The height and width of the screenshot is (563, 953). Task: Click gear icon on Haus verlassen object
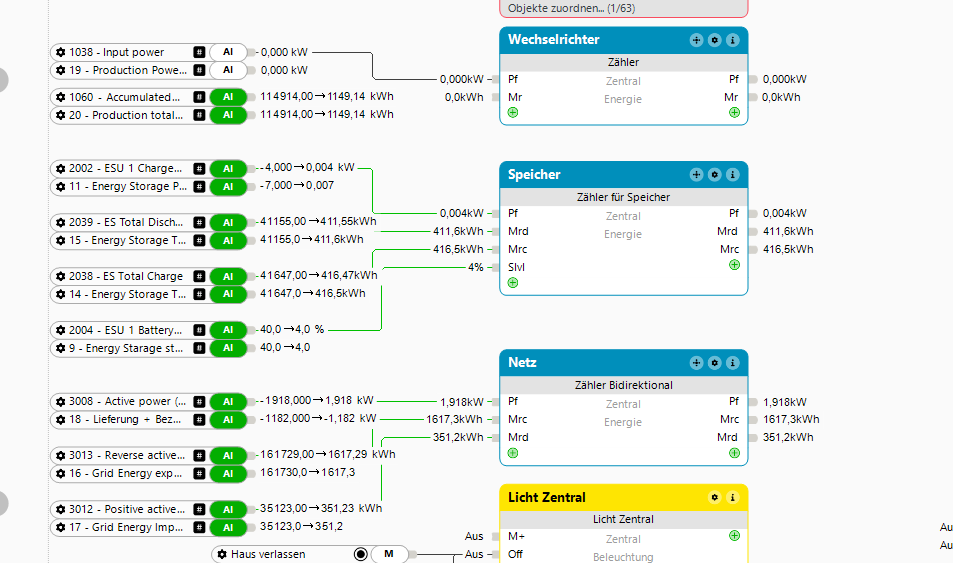coord(222,554)
